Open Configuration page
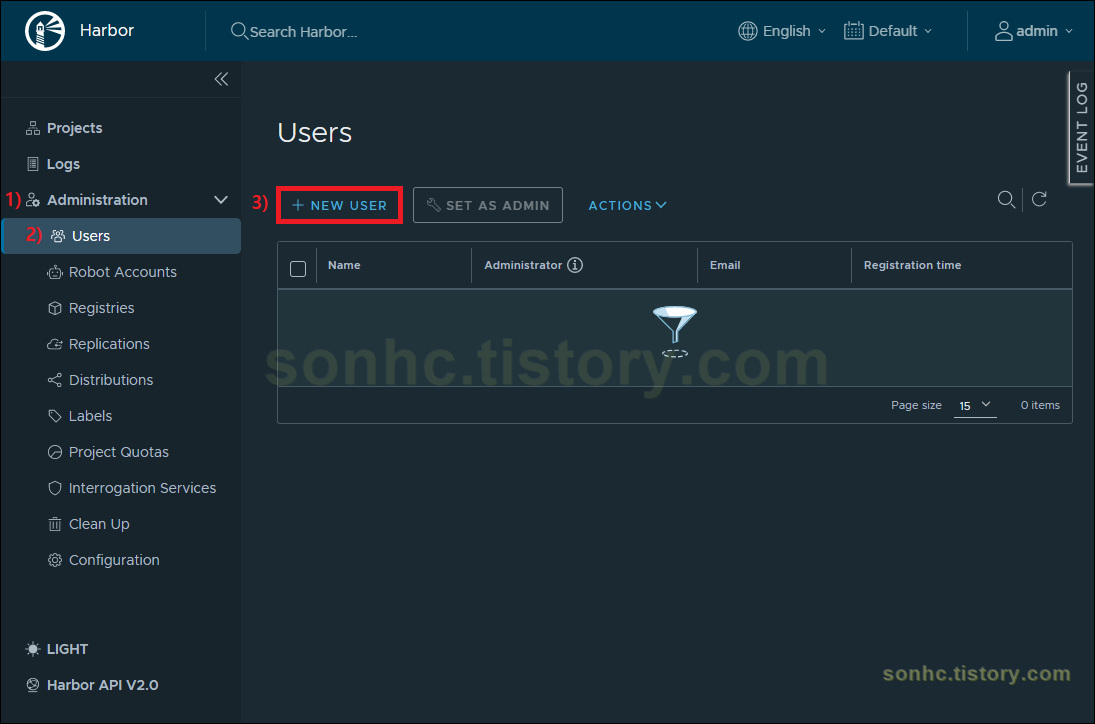 [114, 560]
